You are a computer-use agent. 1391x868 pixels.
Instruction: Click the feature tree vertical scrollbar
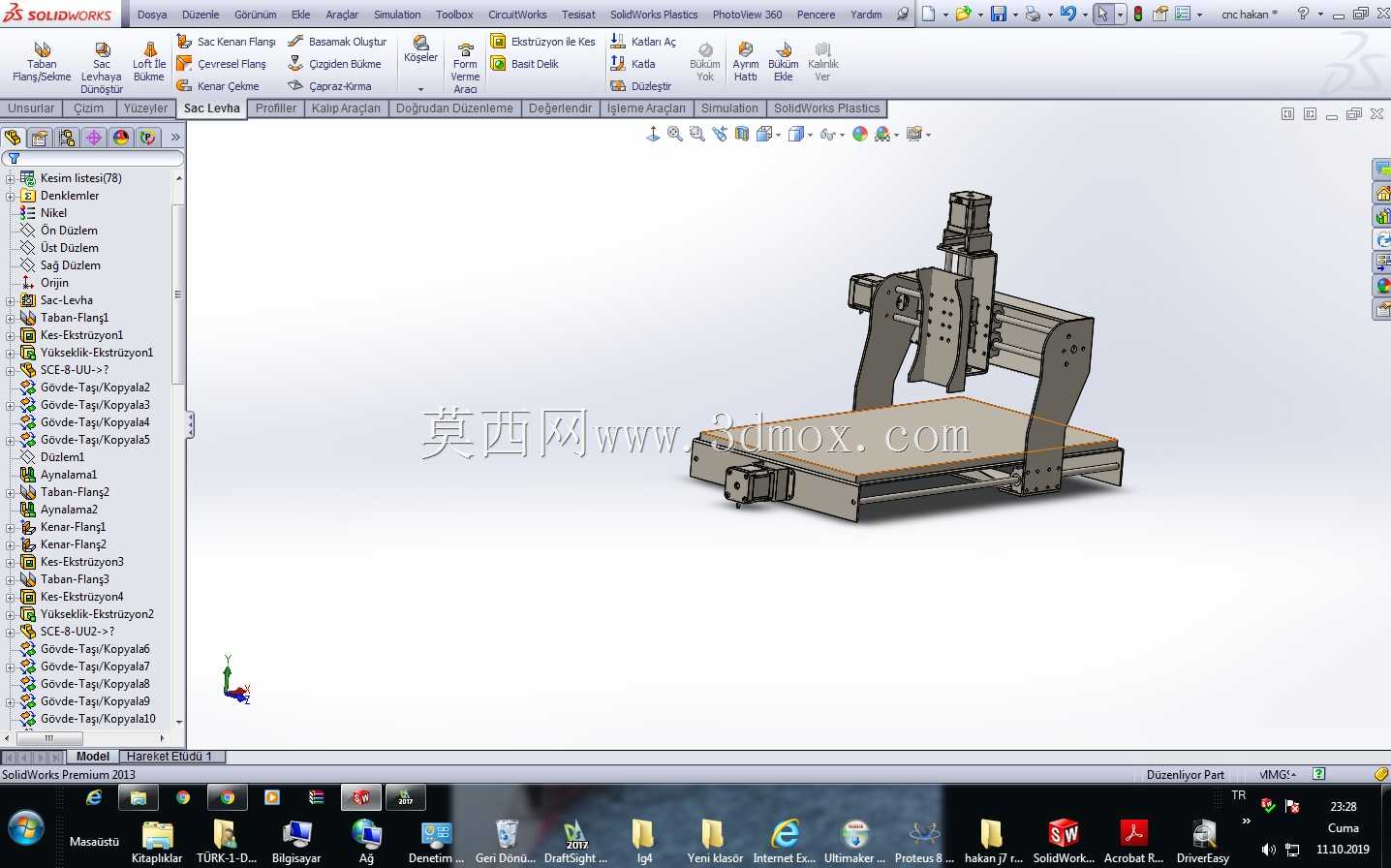tap(178, 294)
